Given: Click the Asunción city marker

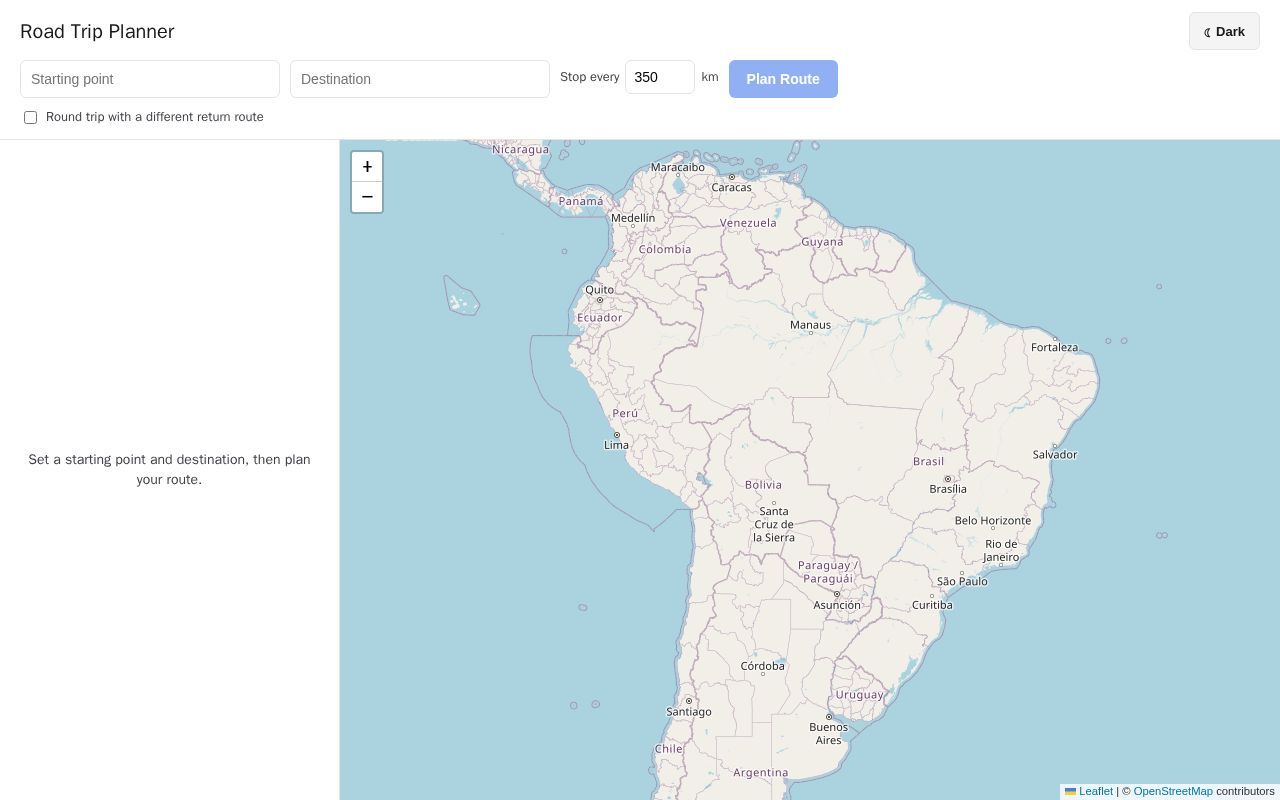Looking at the screenshot, I should (837, 594).
